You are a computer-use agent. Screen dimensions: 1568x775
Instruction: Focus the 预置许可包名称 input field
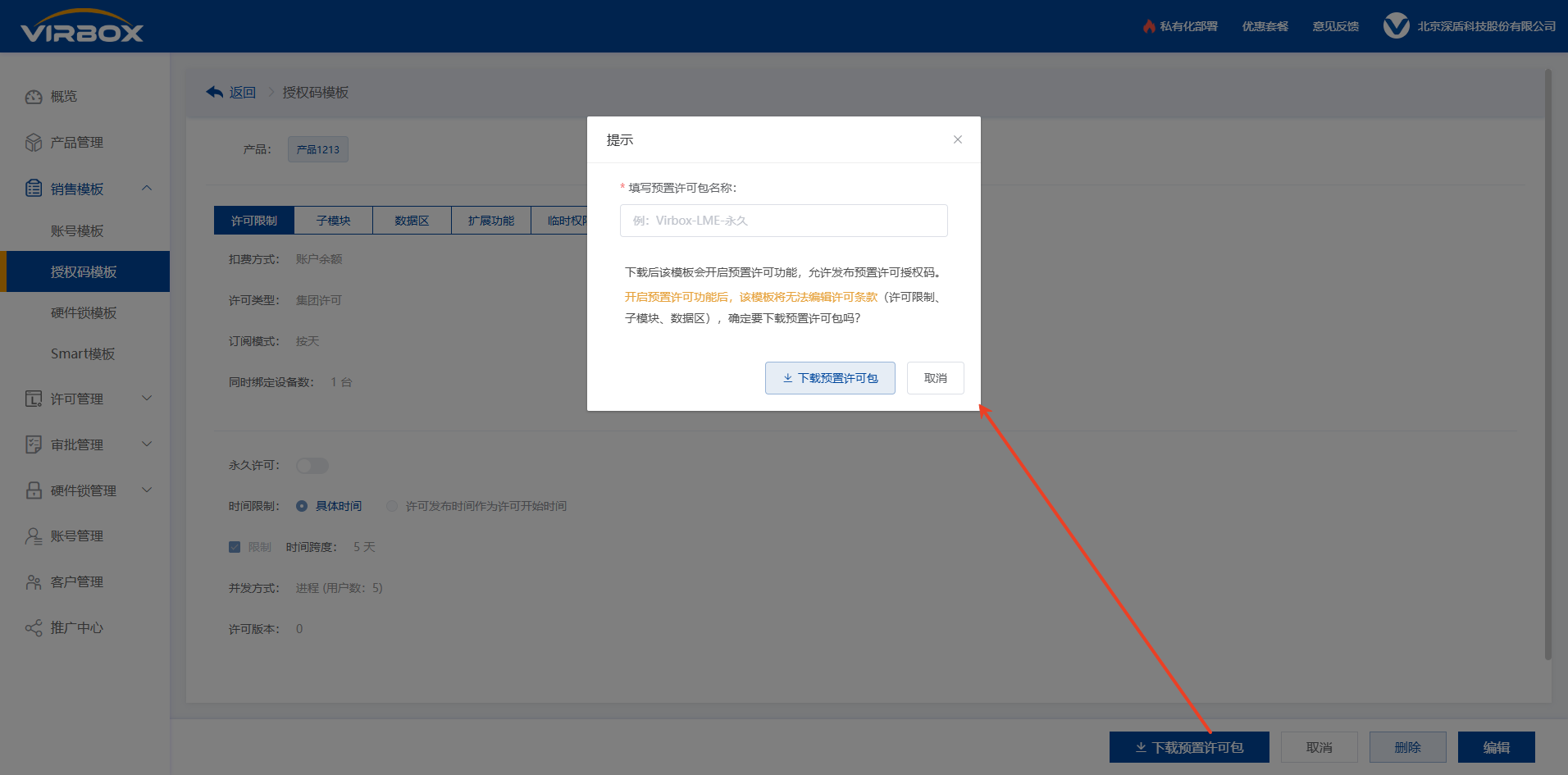tap(784, 221)
